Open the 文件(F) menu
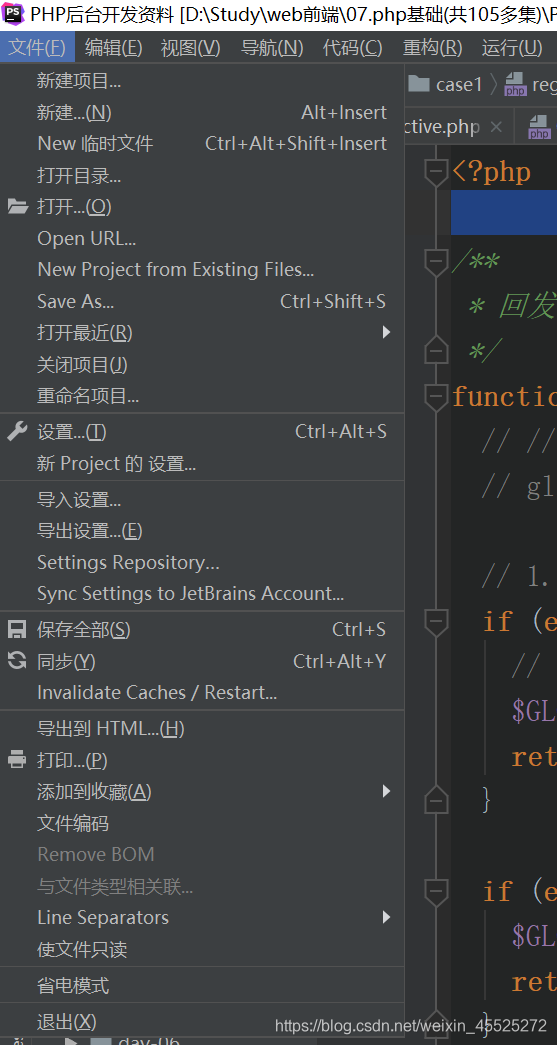 (37, 47)
